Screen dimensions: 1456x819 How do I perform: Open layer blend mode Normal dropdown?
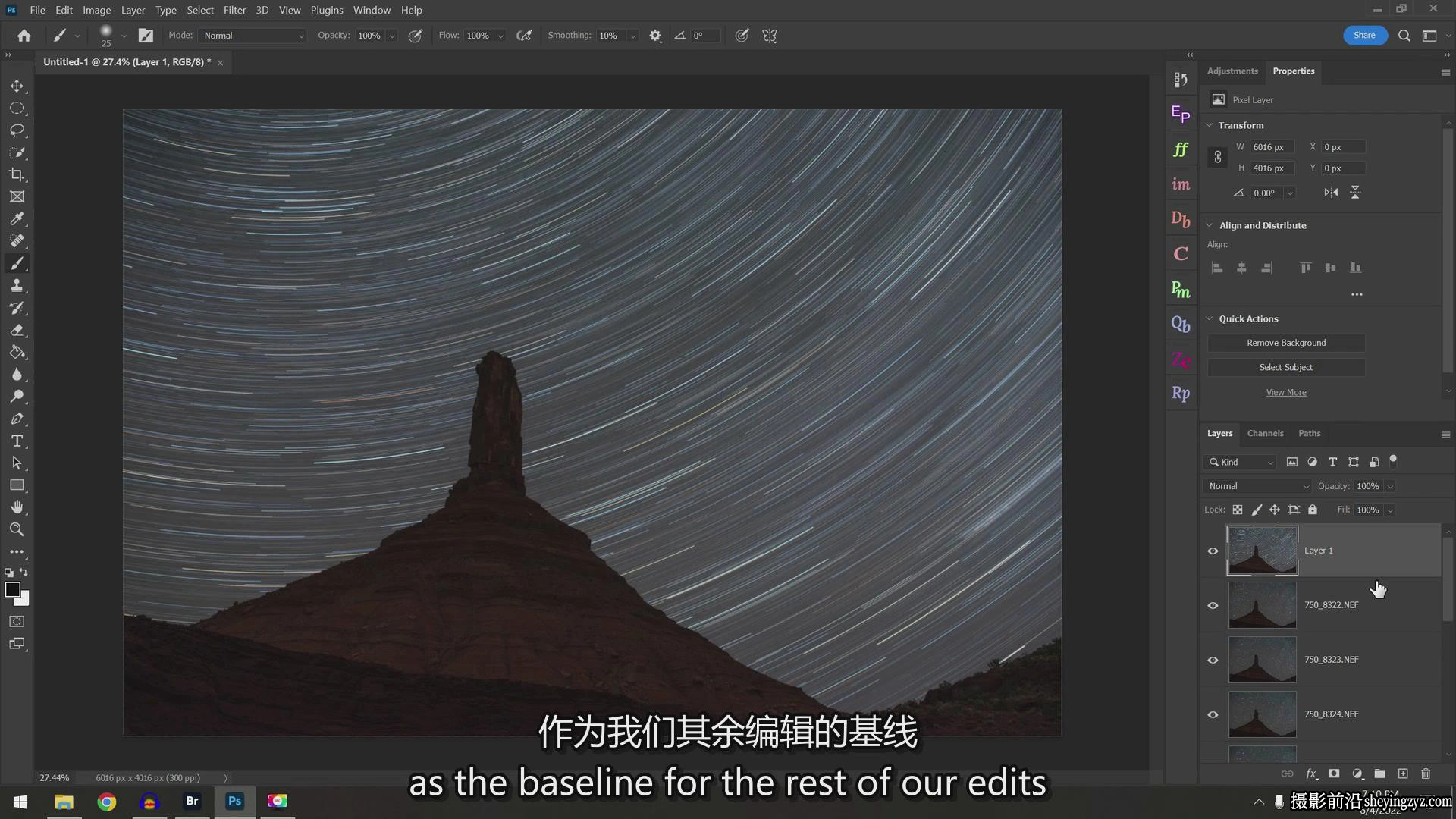tap(1257, 486)
